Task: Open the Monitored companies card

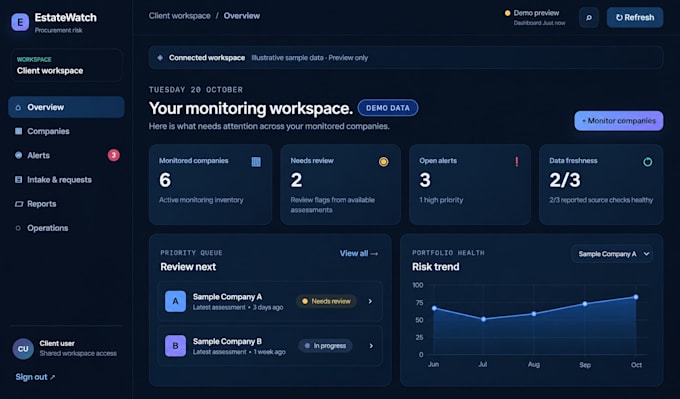Action: click(x=210, y=184)
